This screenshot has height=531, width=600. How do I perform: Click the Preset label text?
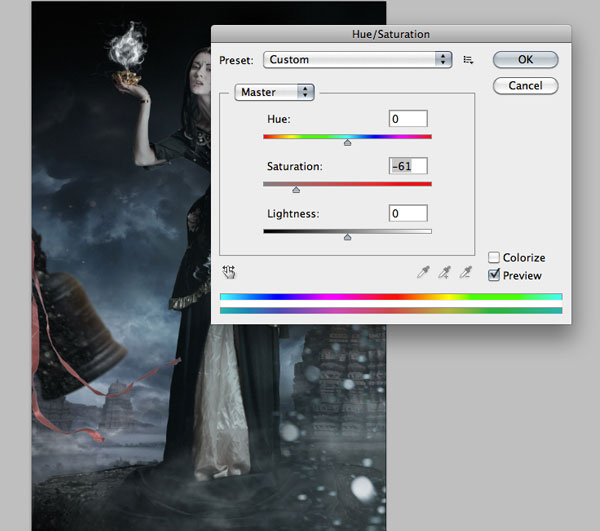[x=236, y=60]
